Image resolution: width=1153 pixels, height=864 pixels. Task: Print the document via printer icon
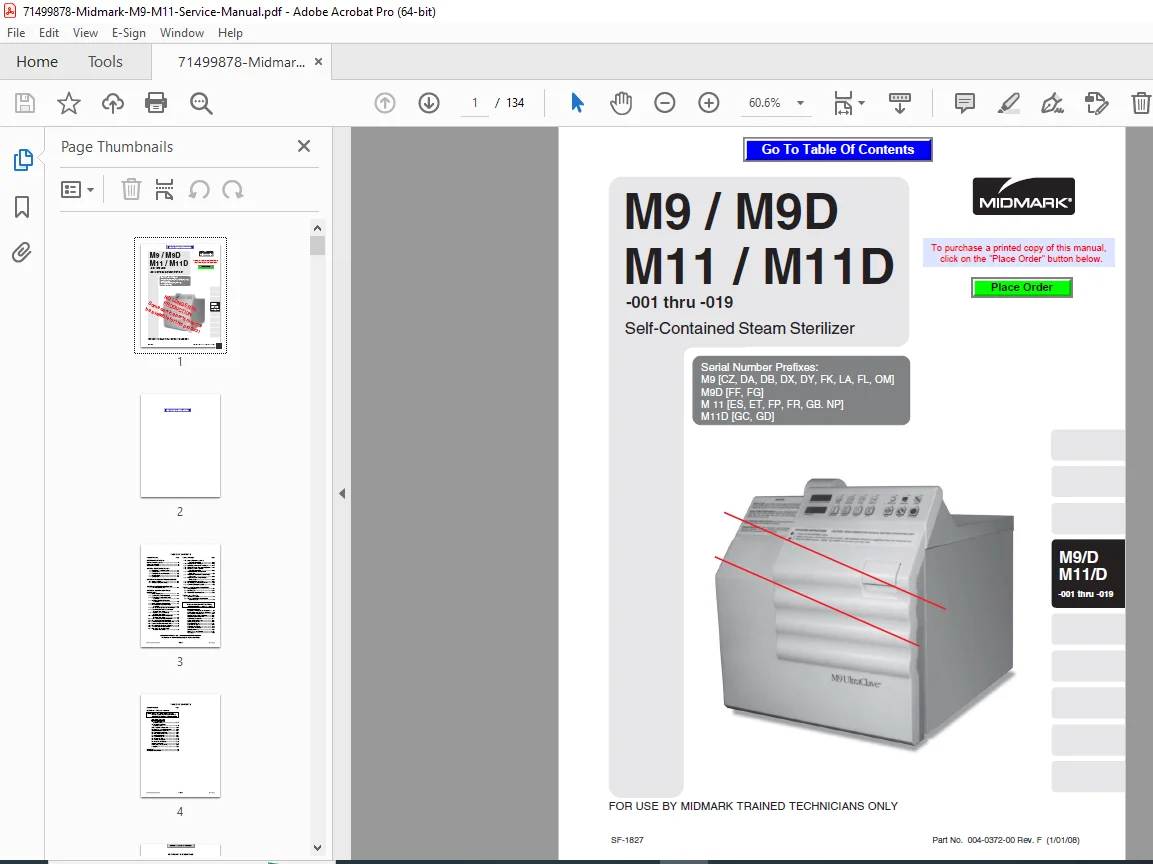click(x=156, y=103)
